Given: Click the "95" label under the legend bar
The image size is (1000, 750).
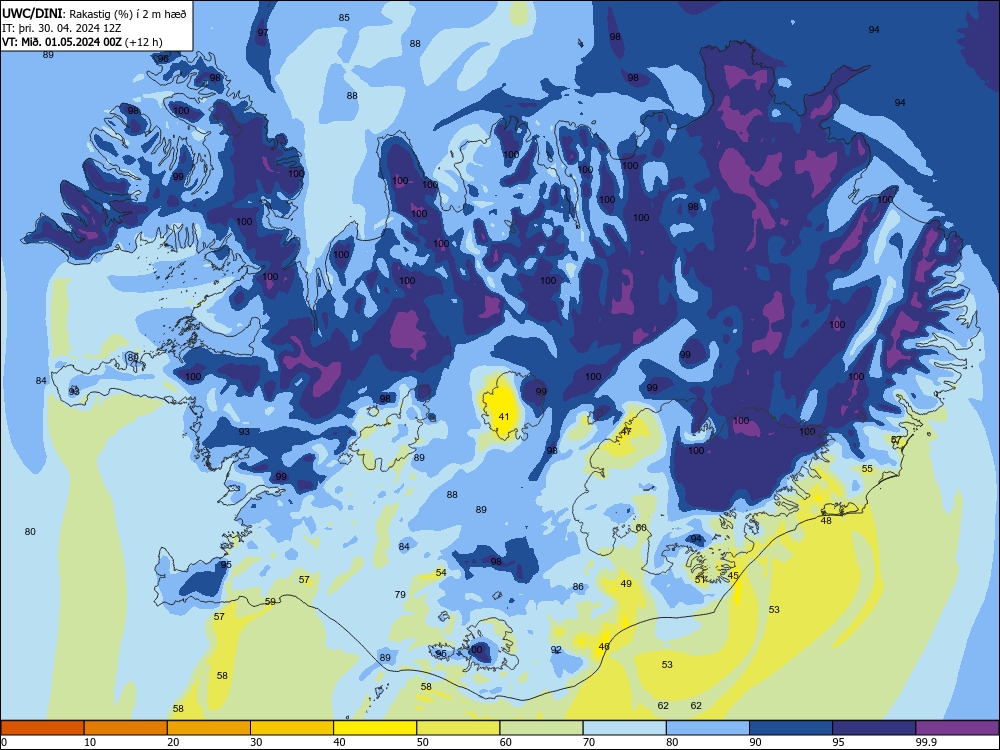Looking at the screenshot, I should 839,742.
